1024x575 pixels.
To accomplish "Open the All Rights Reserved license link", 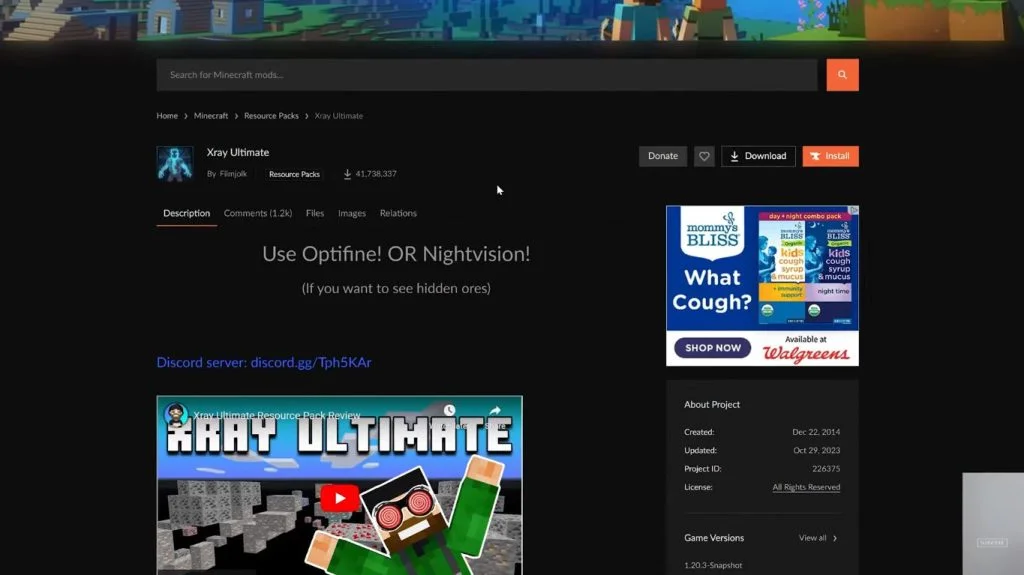I will (807, 487).
